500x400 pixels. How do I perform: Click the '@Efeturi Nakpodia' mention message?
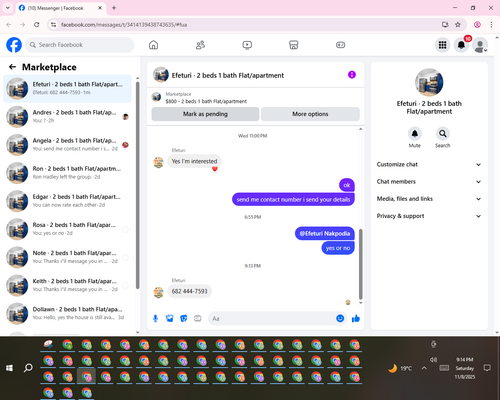325,234
